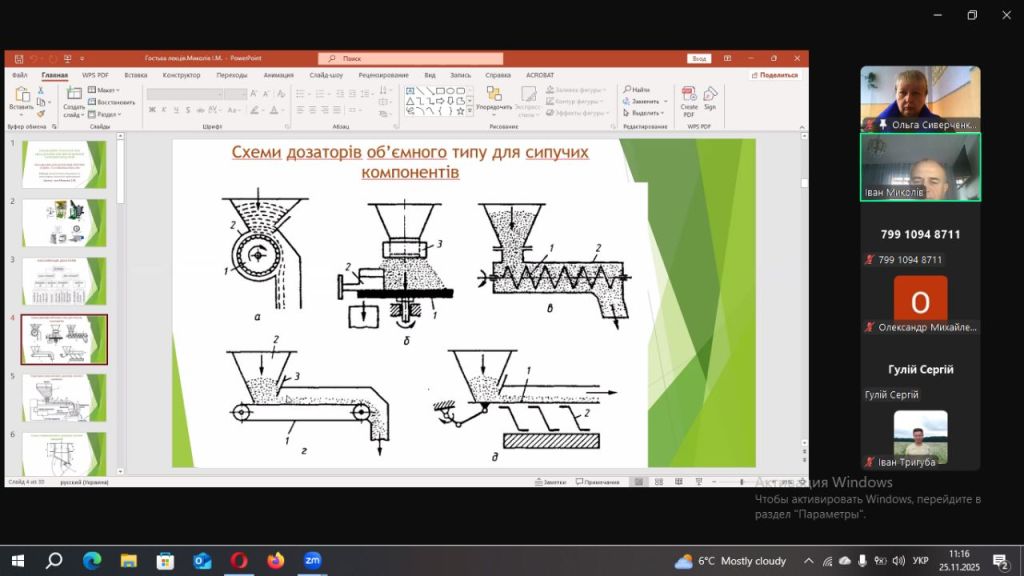Click the Save icon in the quick access toolbar
The width and height of the screenshot is (1024, 576).
point(17,59)
